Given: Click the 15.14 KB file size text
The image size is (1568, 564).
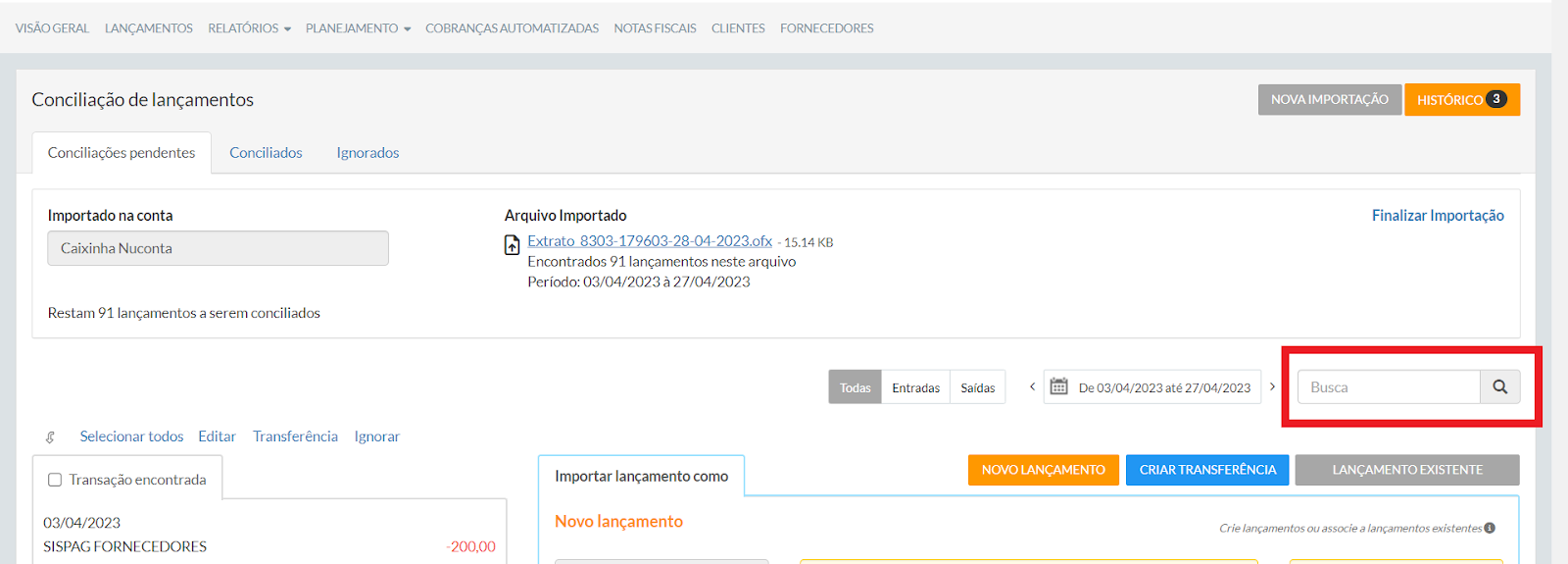Looking at the screenshot, I should tap(808, 242).
